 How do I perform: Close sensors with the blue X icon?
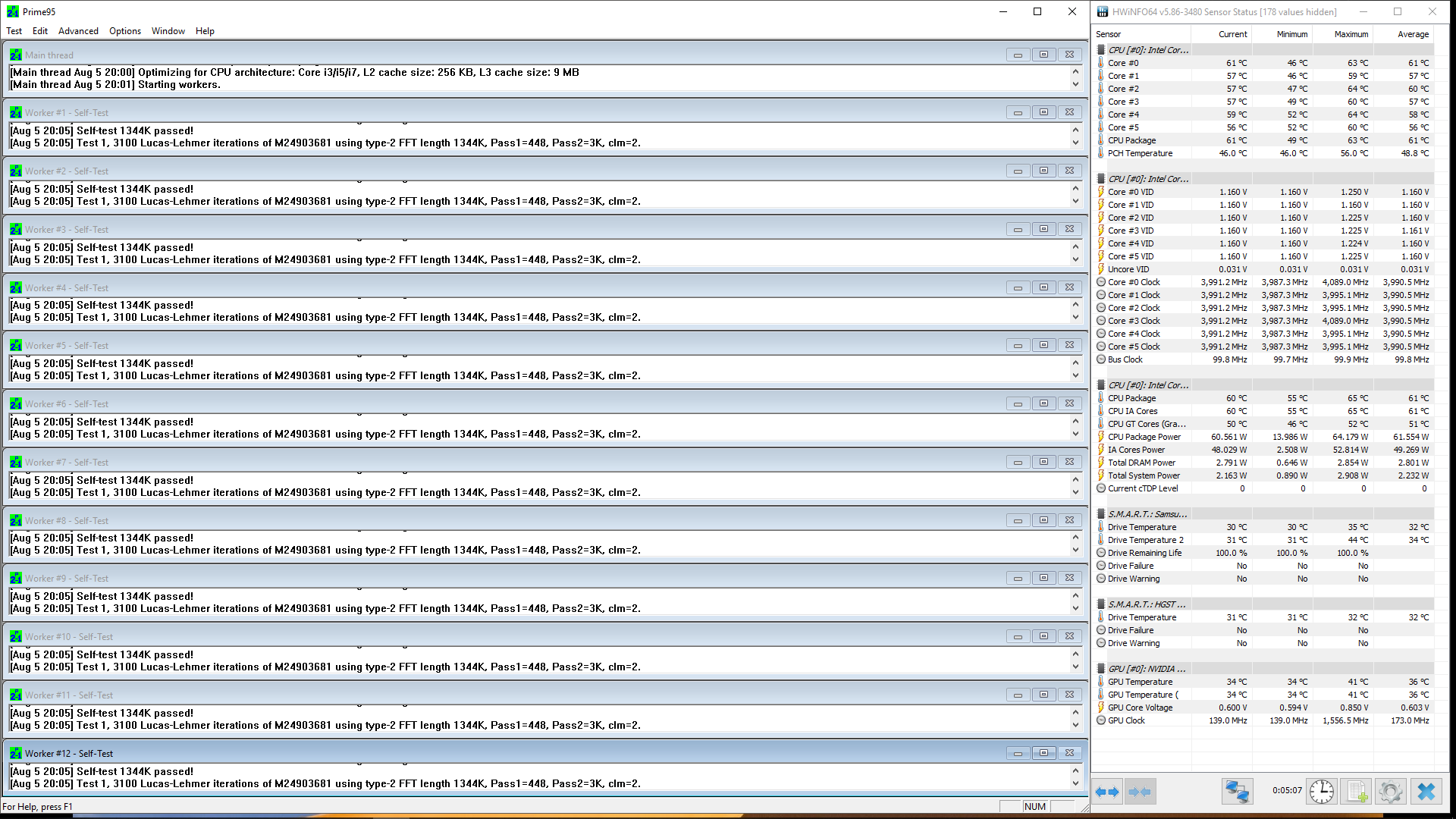(x=1426, y=792)
